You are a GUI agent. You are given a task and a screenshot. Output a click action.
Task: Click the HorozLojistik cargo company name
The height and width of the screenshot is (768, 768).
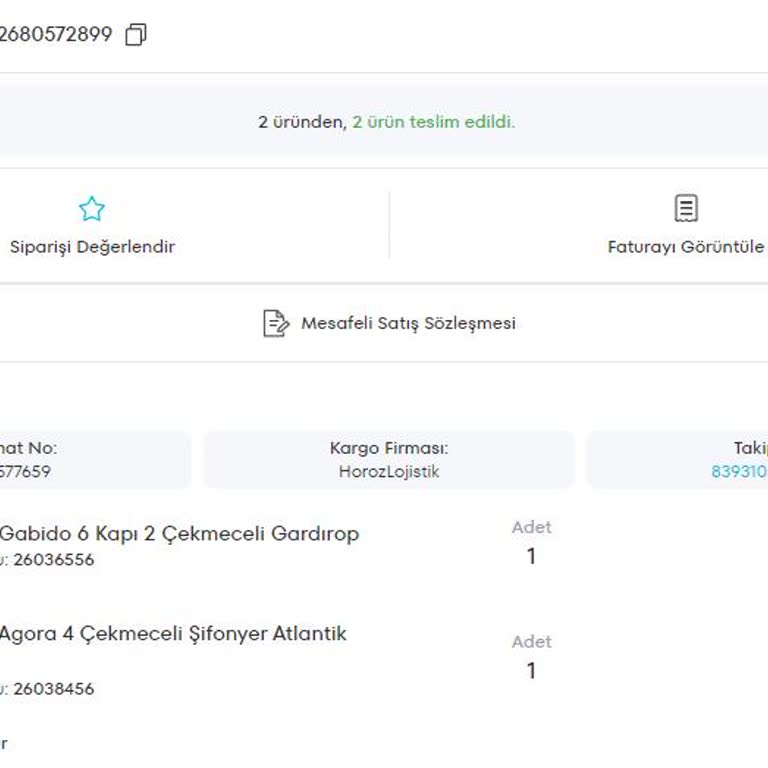[x=389, y=472]
